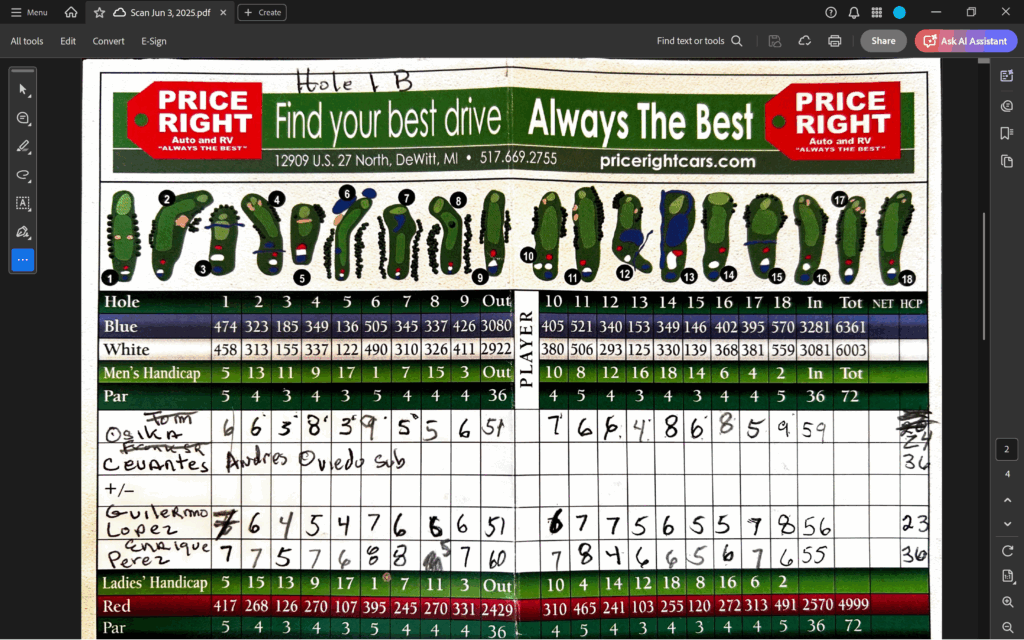Image resolution: width=1024 pixels, height=640 pixels.
Task: Go to the next page with the down chevron
Action: click(x=1007, y=524)
